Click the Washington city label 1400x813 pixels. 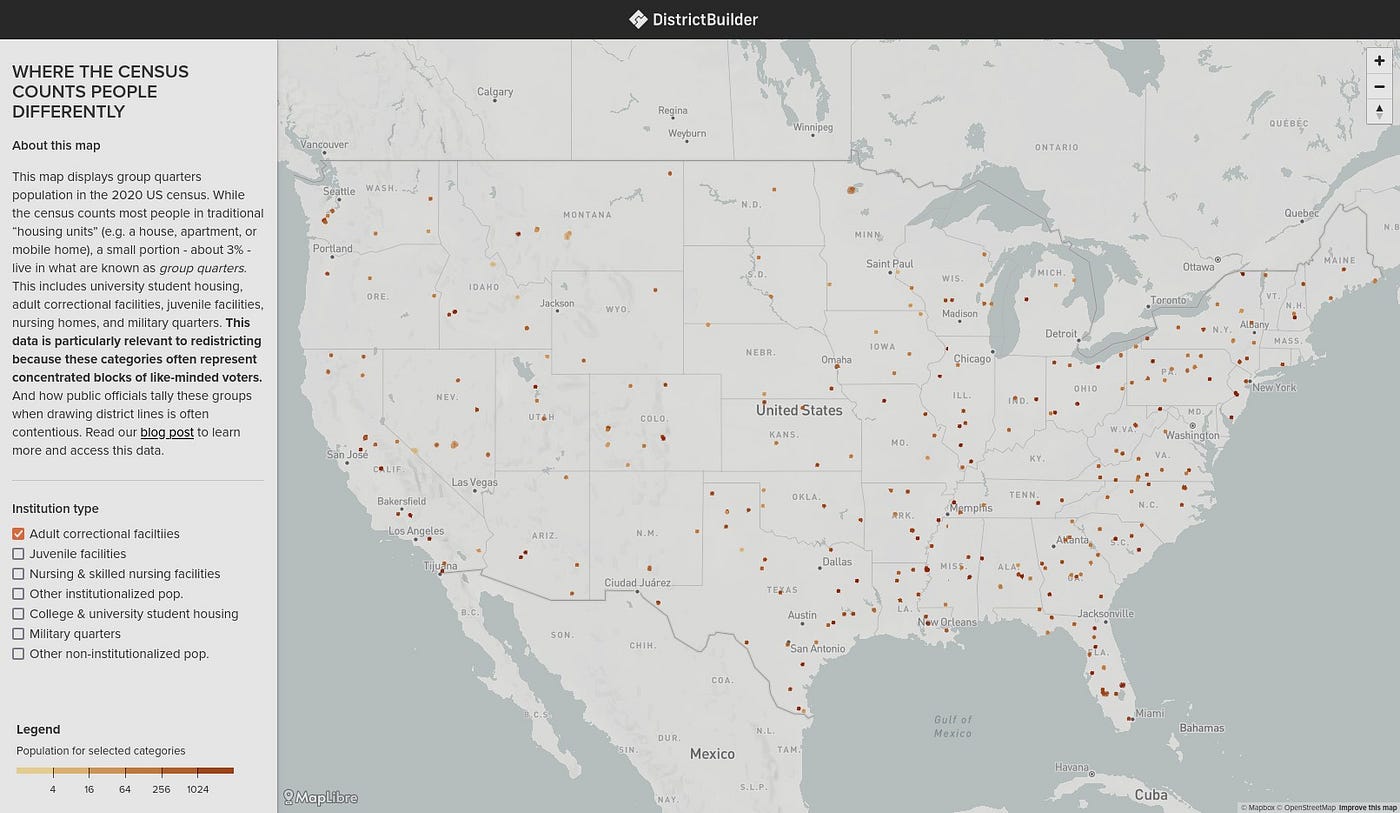[1192, 435]
